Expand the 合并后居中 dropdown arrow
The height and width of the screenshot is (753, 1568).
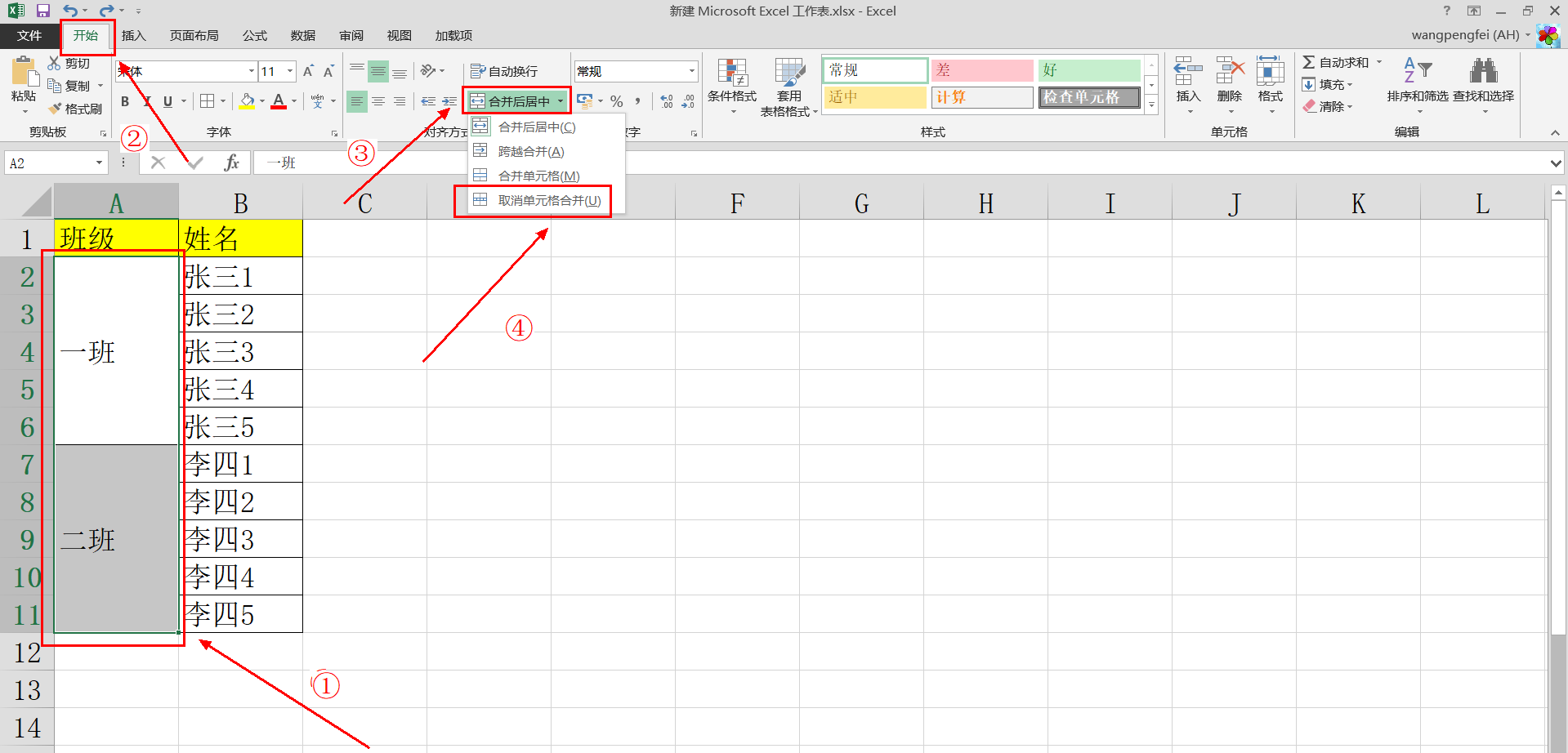tap(561, 101)
